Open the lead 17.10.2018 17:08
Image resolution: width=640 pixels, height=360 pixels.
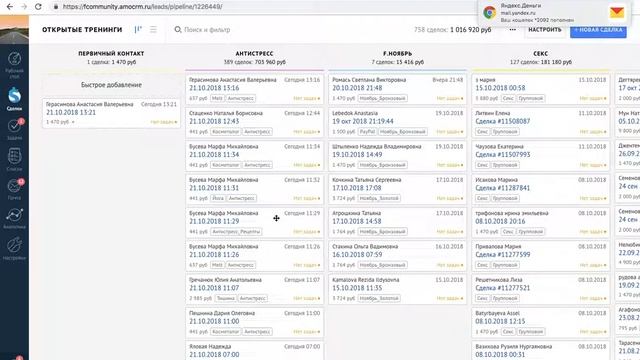(357, 188)
